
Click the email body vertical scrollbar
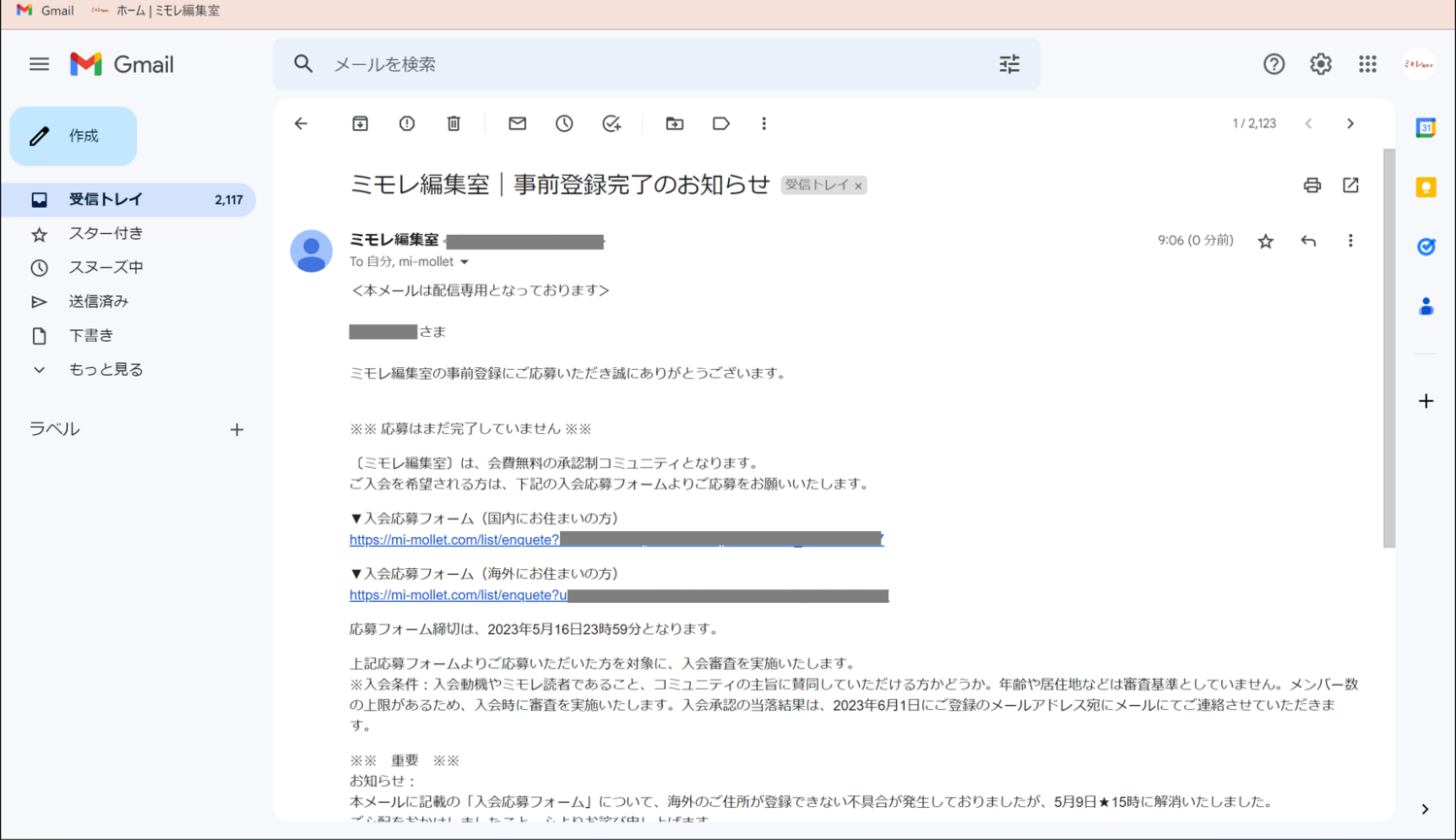pyautogui.click(x=1389, y=348)
